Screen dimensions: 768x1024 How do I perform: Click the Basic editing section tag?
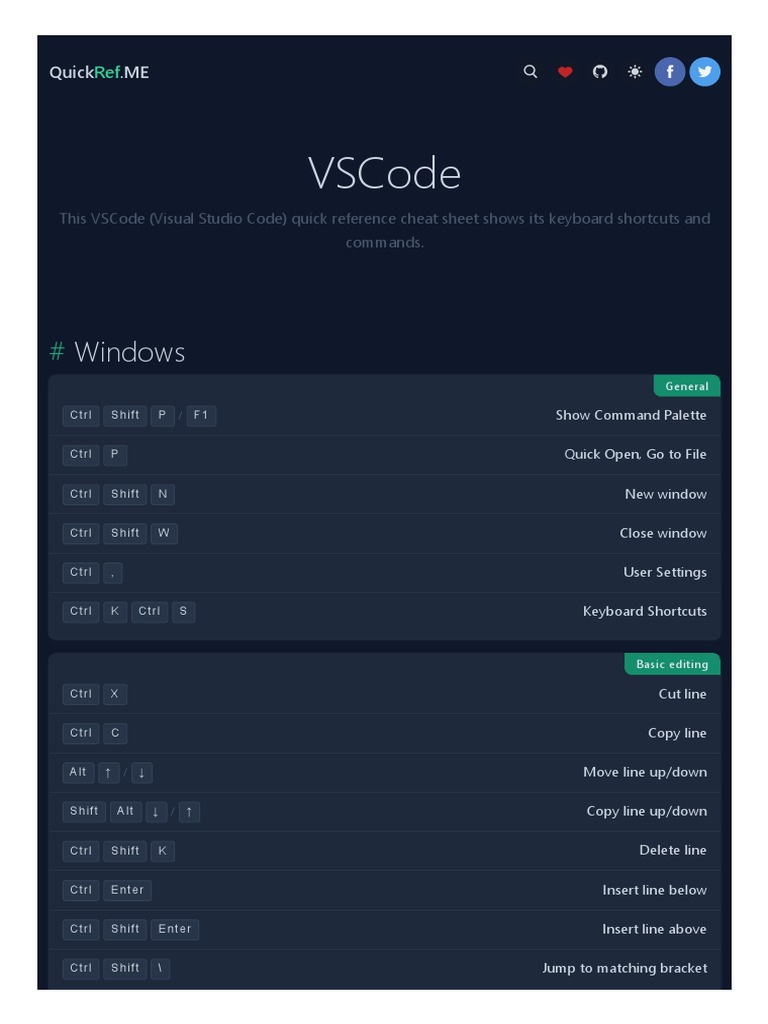point(672,664)
